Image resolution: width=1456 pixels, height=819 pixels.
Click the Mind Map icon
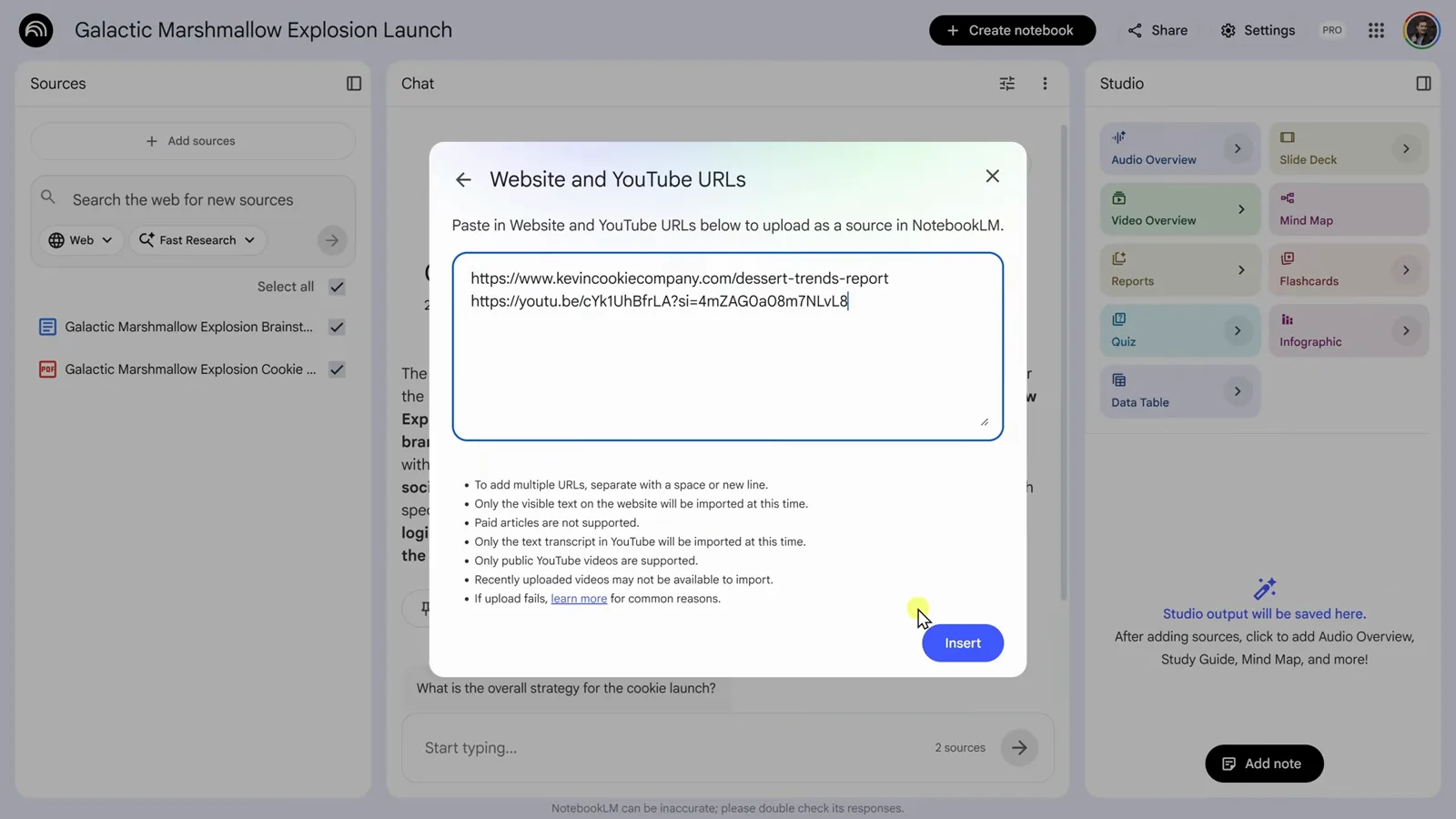pyautogui.click(x=1287, y=198)
